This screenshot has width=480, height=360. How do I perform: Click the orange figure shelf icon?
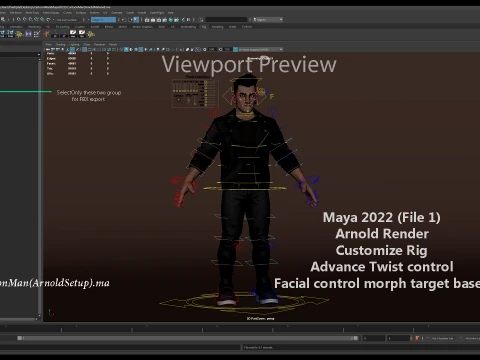click(x=46, y=34)
